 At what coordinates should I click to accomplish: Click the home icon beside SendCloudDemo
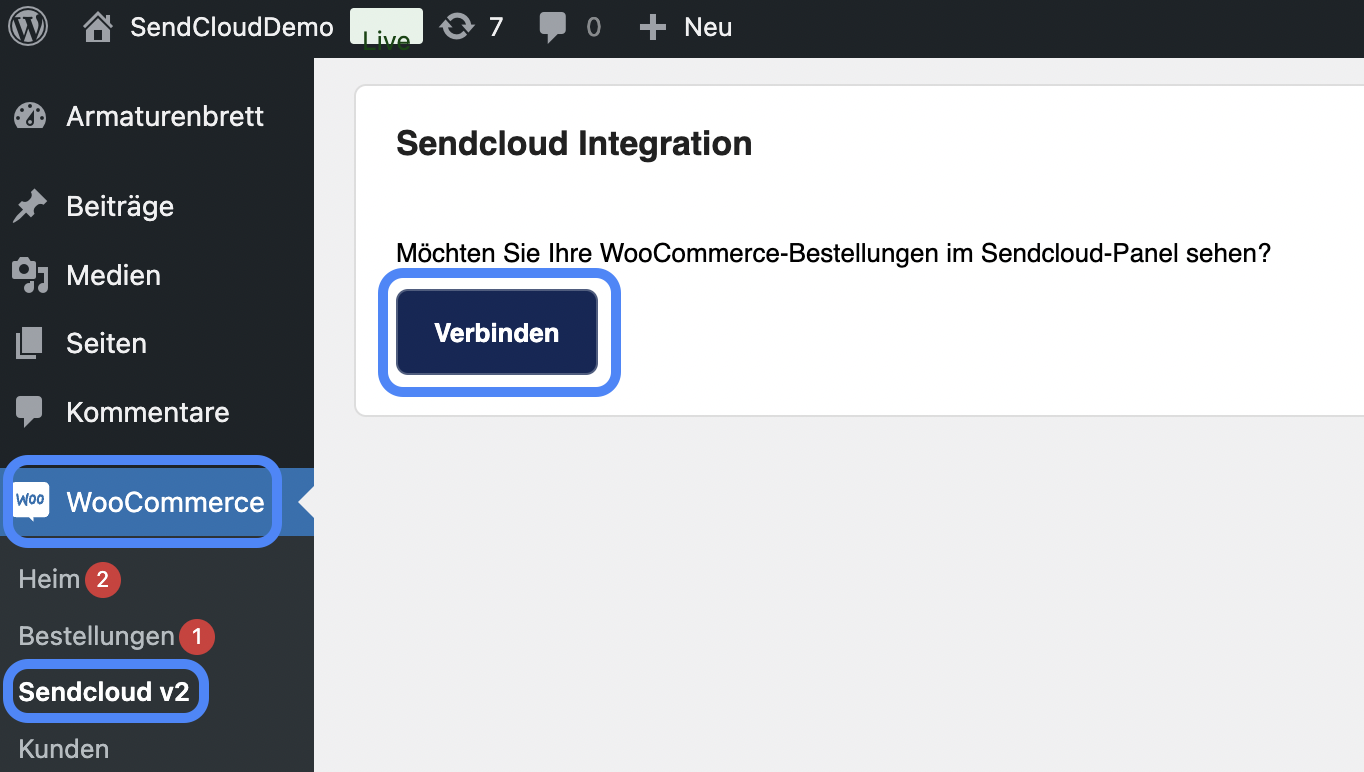pos(97,27)
